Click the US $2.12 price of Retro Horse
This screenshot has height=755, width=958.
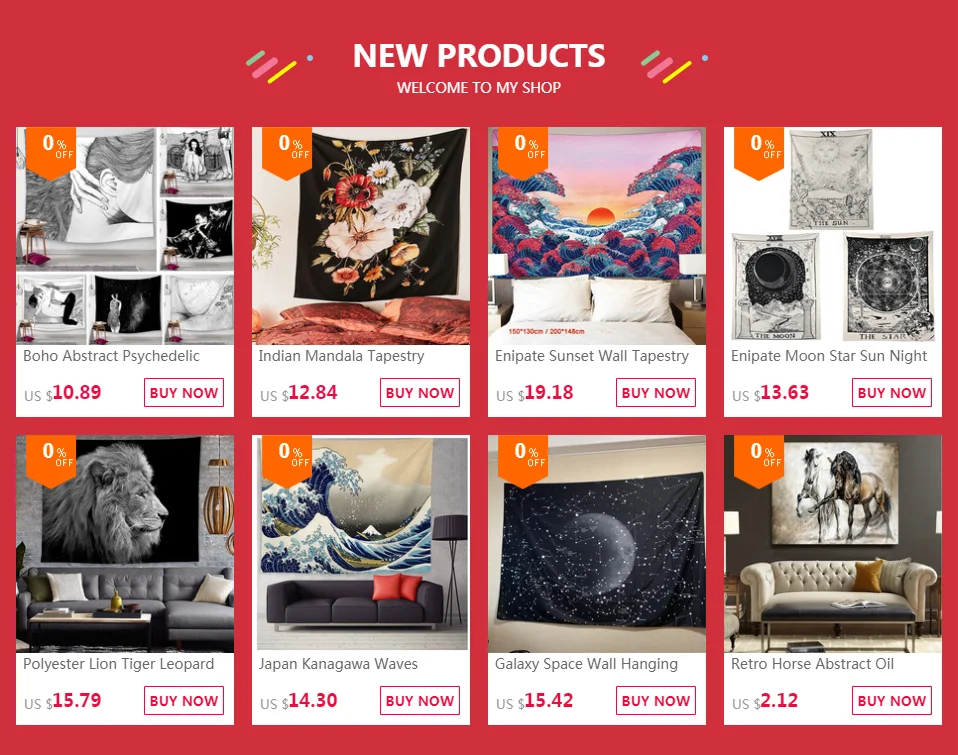pos(765,701)
